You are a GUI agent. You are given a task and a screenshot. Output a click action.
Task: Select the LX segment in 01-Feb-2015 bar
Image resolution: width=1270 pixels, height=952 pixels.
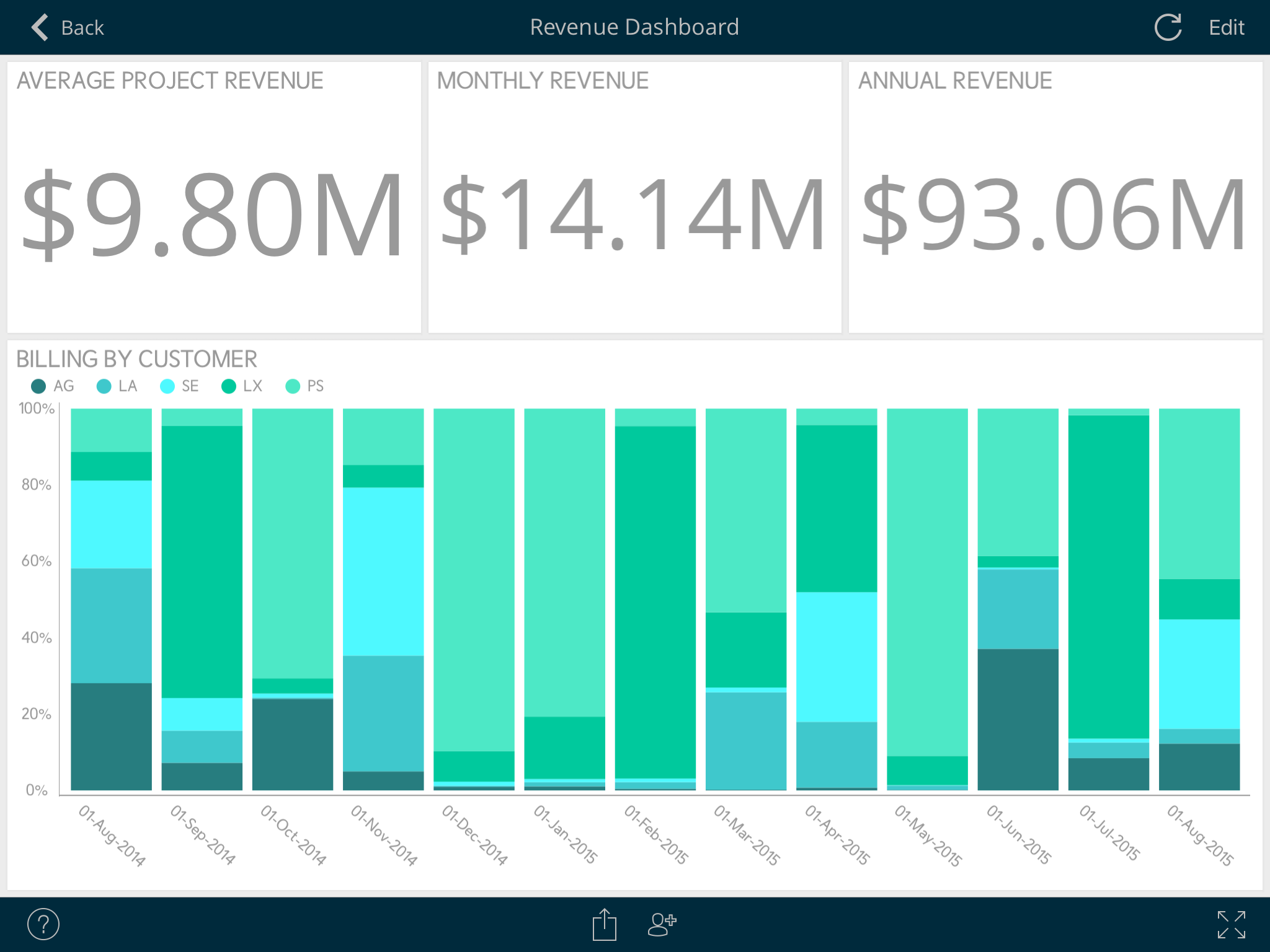pos(655,602)
